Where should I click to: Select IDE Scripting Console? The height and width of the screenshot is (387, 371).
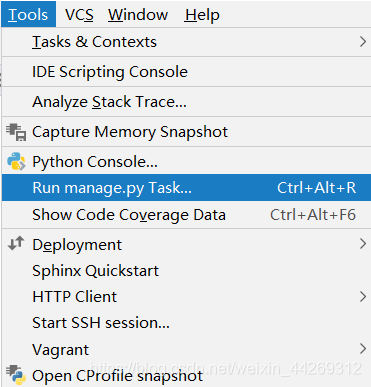(x=186, y=72)
